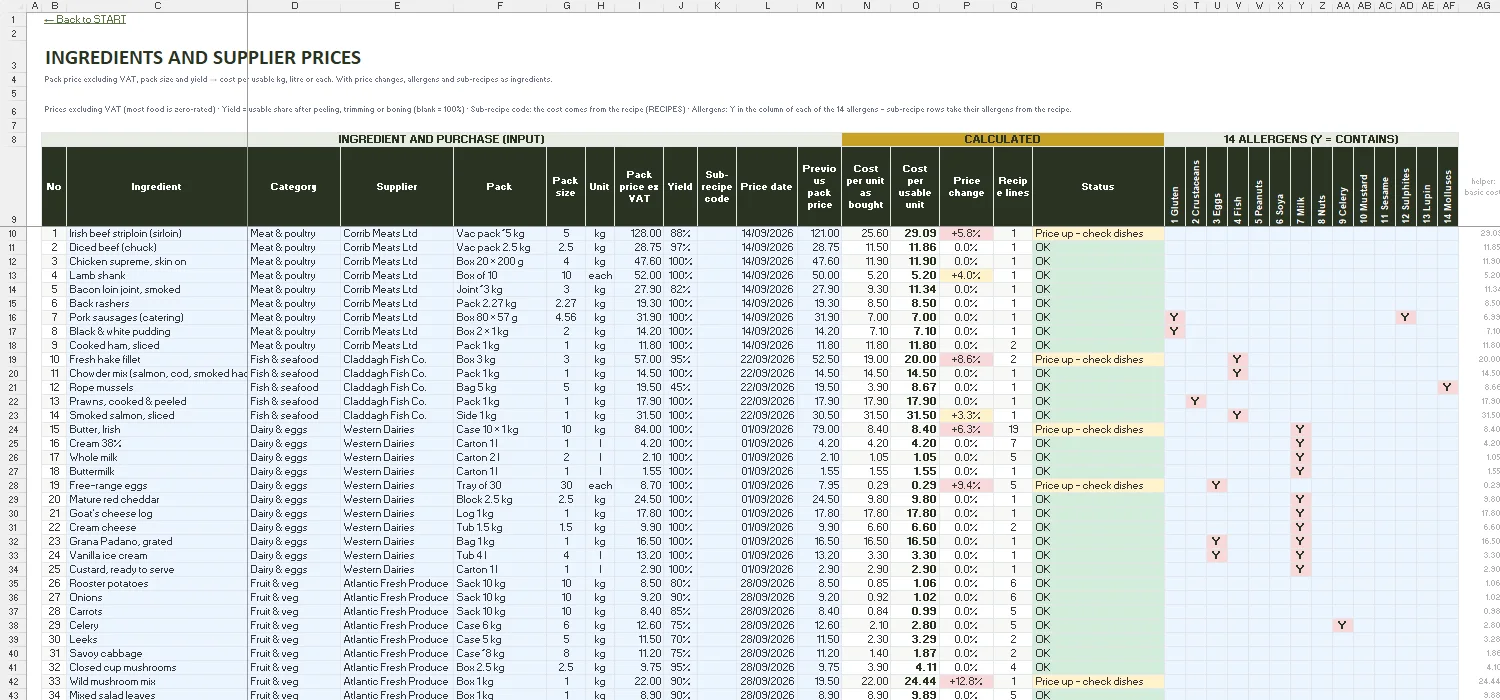Select the Vac pack 2.5 kg cell

point(500,247)
